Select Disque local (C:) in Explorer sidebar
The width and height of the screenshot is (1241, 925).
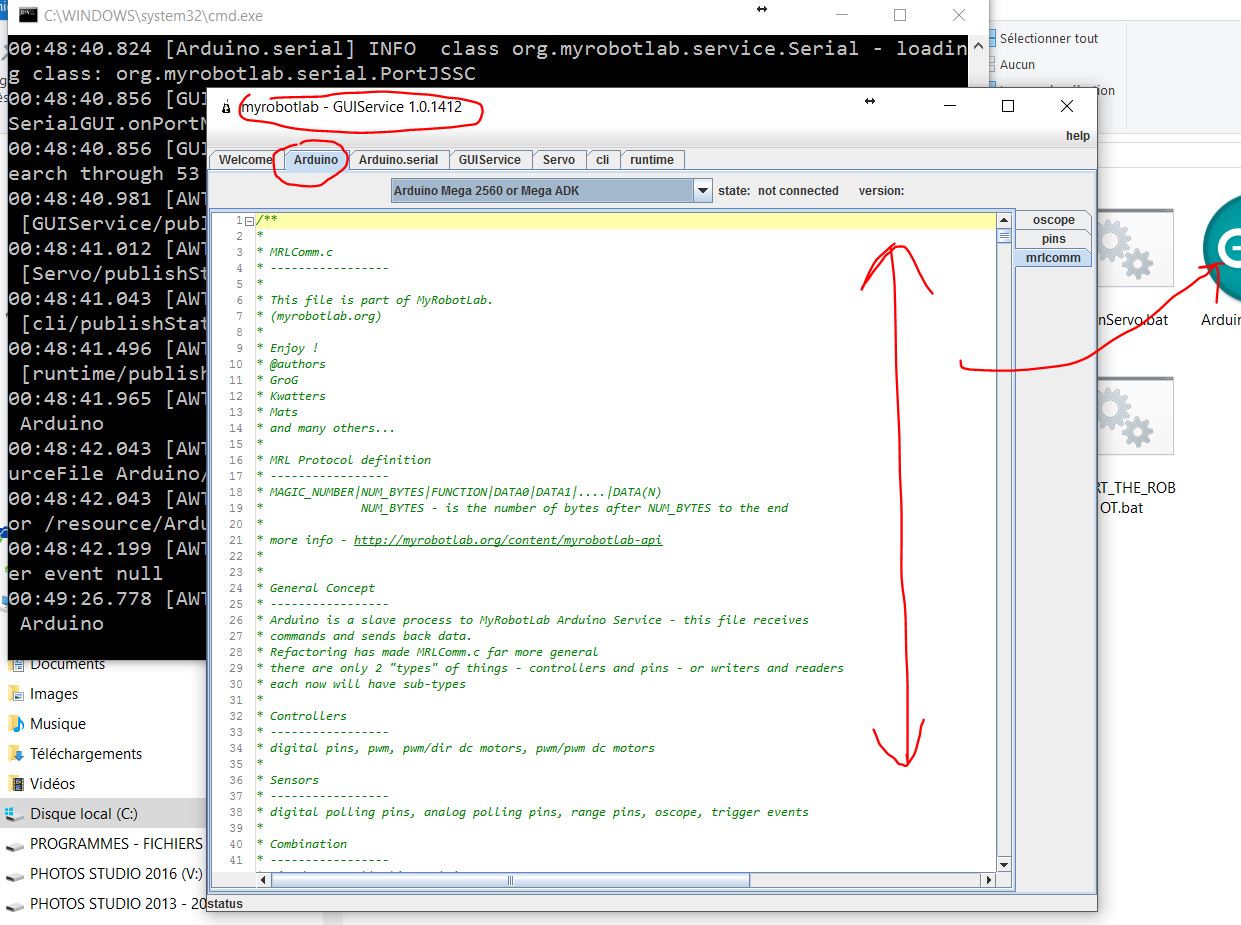coord(84,814)
